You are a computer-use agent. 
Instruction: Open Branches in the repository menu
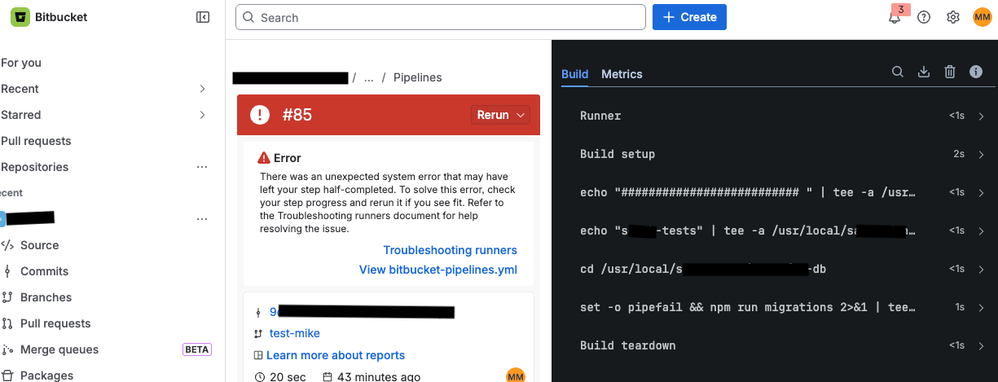(x=46, y=297)
